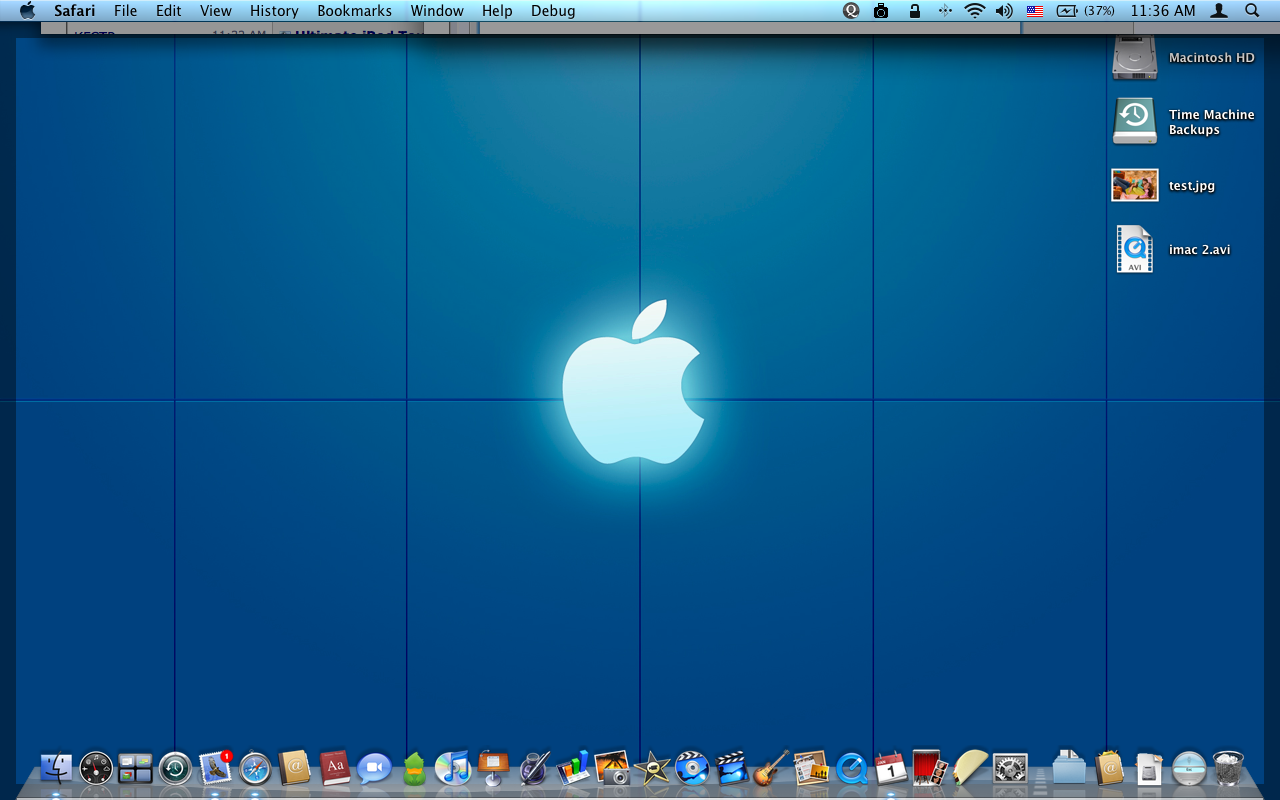Open iTunes from the Dock

pos(453,768)
